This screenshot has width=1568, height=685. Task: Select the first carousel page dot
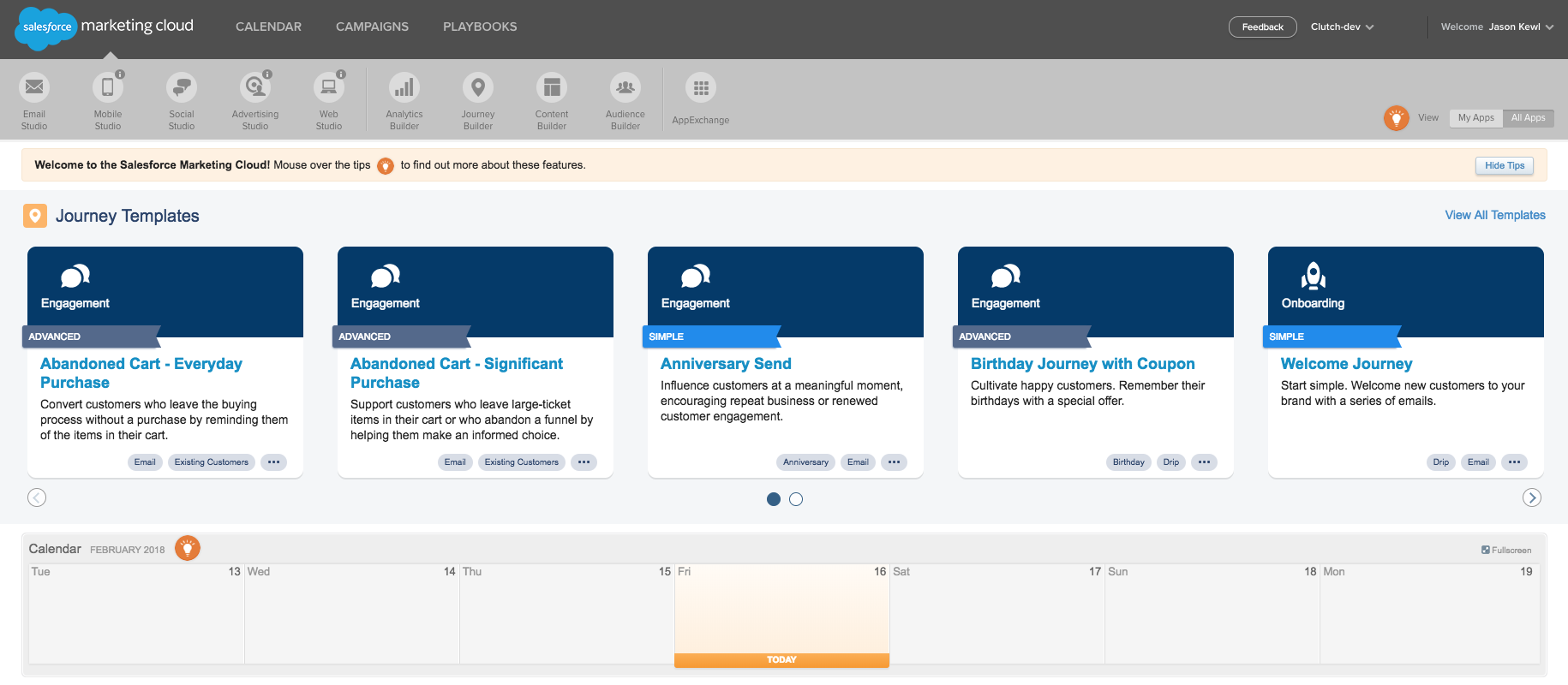[774, 499]
